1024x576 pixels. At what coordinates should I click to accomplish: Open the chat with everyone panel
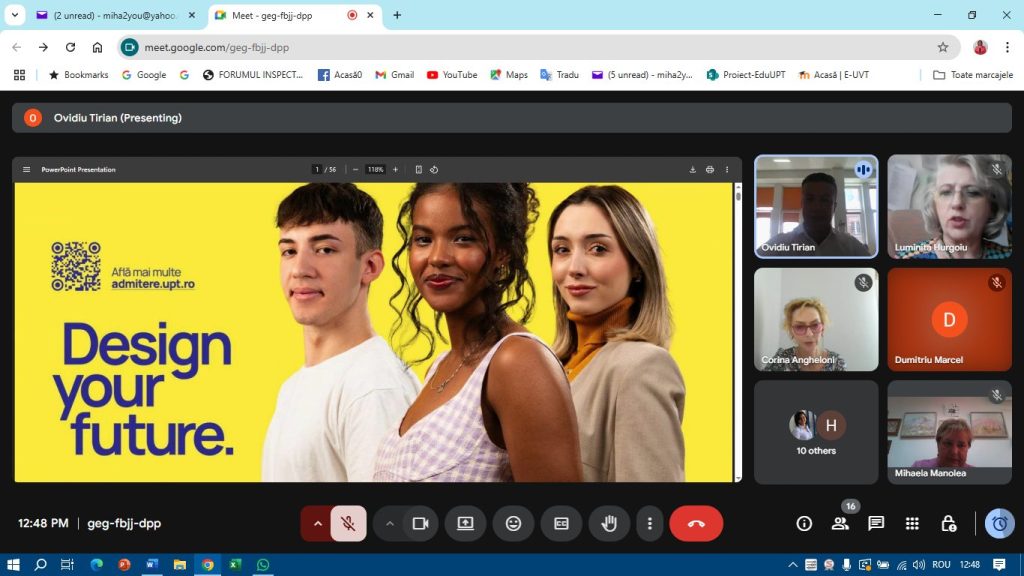tap(876, 523)
